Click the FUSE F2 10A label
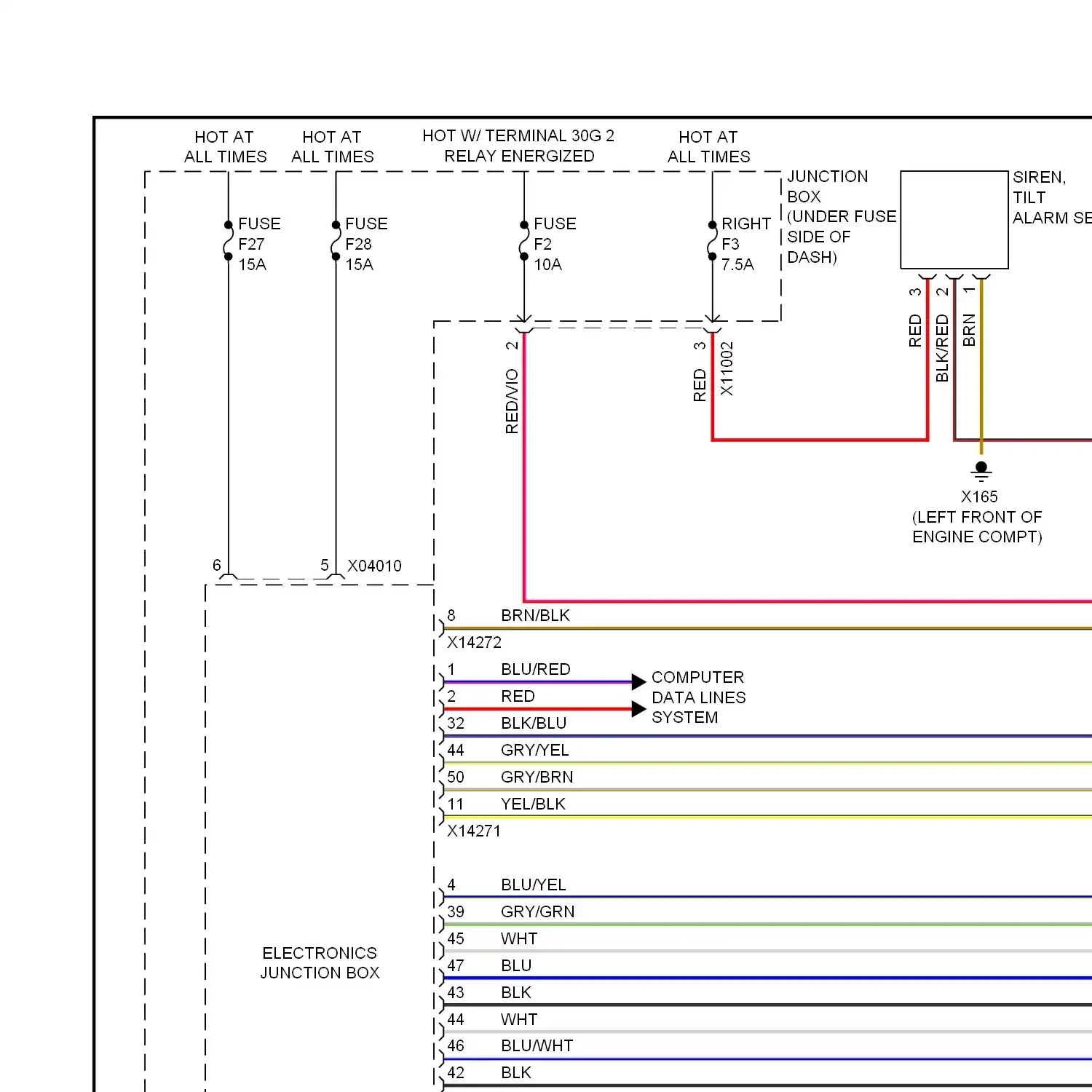 [x=555, y=244]
